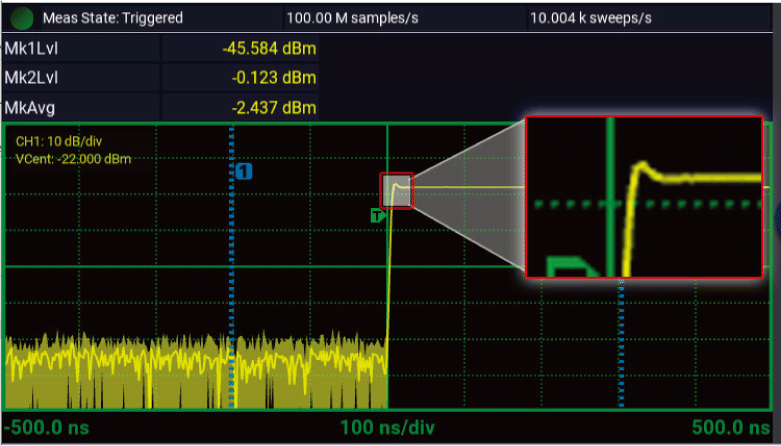
Task: Click the green trigger T marker
Action: [377, 215]
